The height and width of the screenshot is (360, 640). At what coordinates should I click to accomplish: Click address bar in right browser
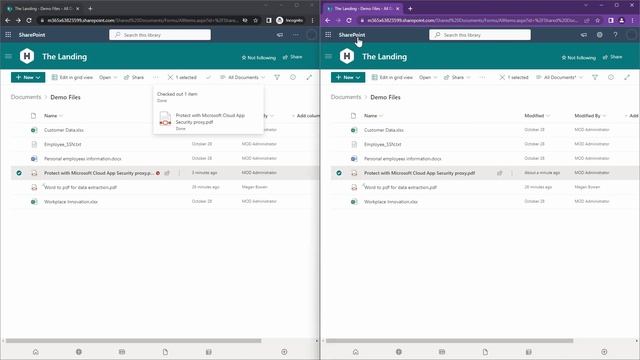coord(472,20)
